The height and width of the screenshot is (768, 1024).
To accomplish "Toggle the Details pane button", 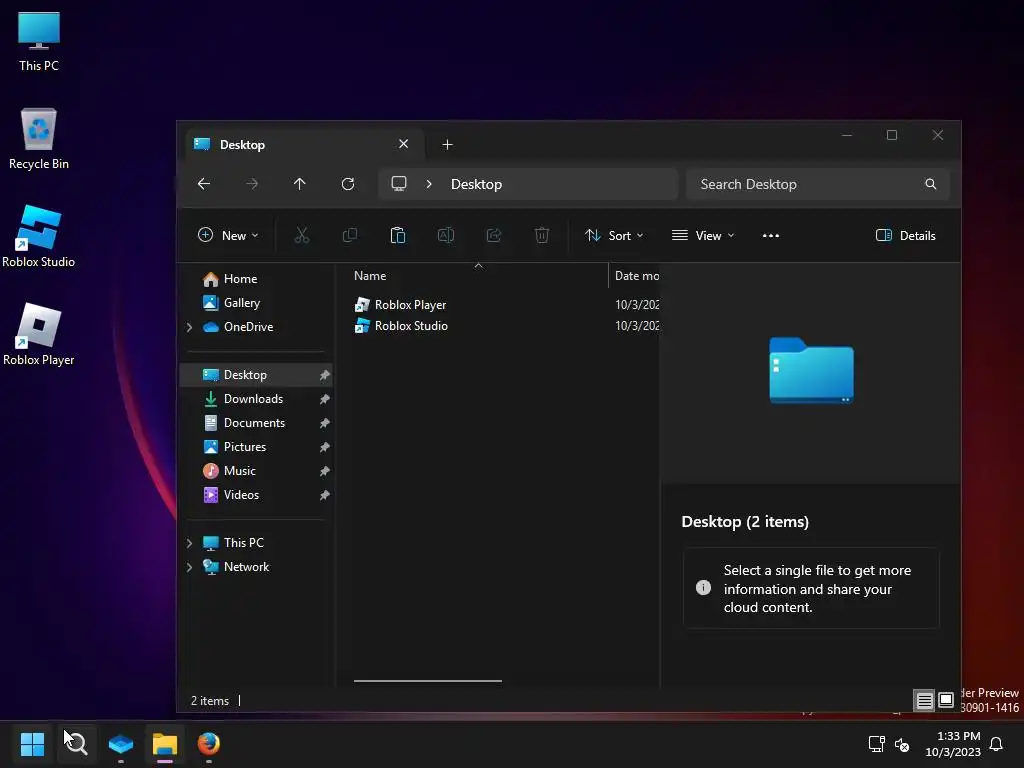I will pyautogui.click(x=905, y=236).
